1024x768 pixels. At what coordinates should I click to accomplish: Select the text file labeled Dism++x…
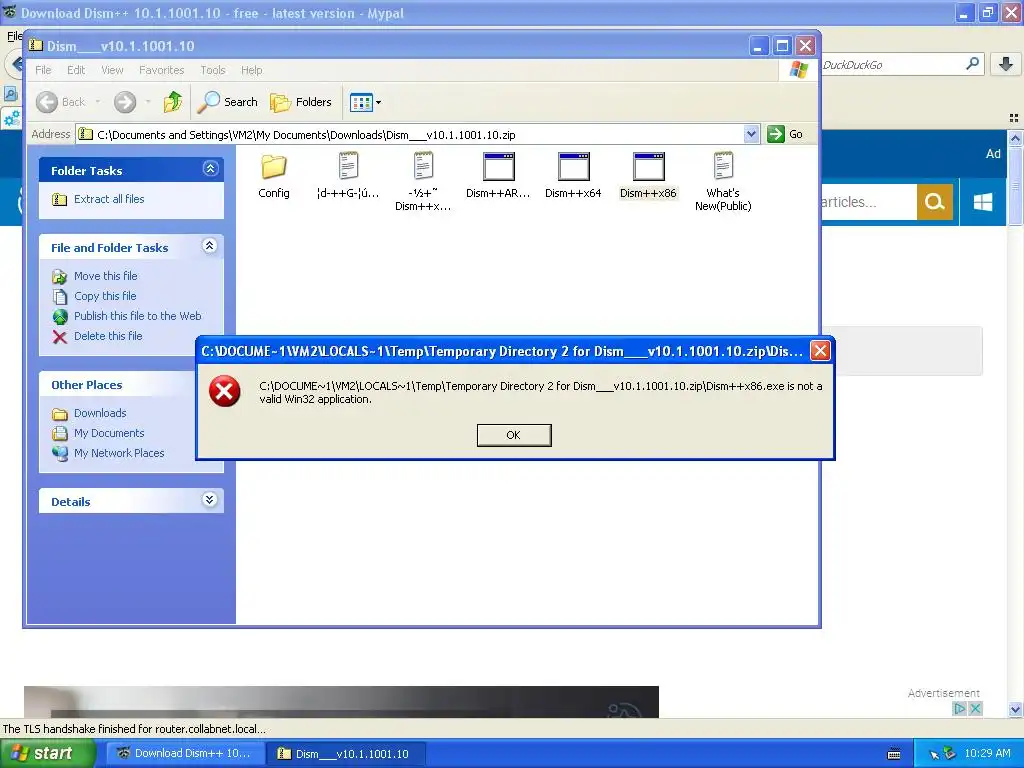423,182
